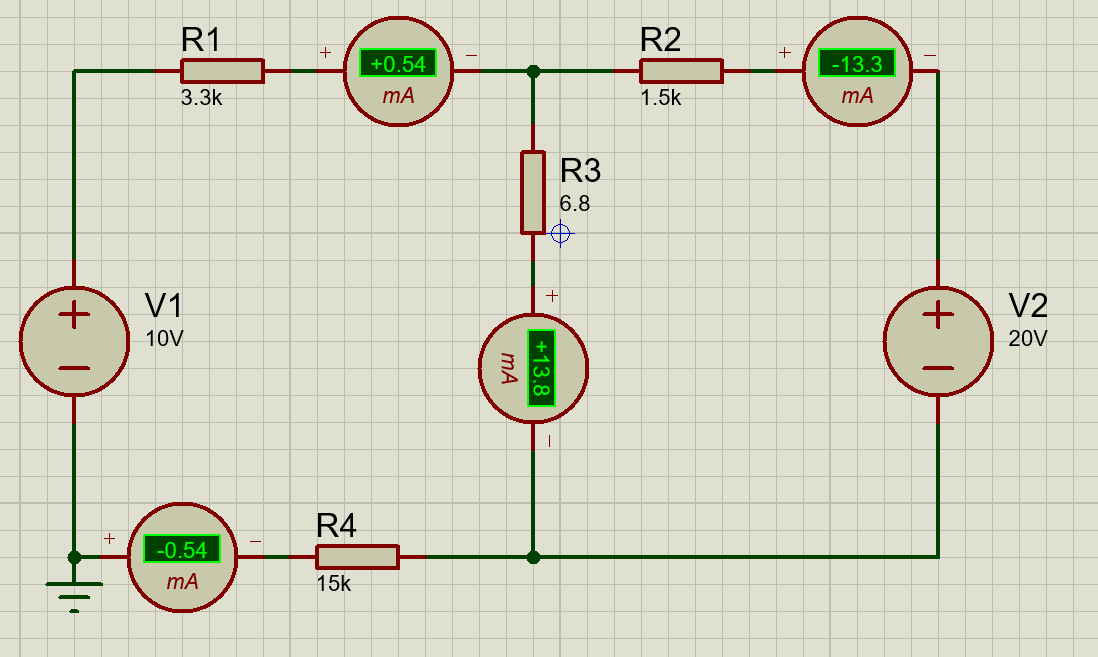Image resolution: width=1098 pixels, height=657 pixels.
Task: Click the ammeter showing -13.3 mA
Action: point(857,70)
